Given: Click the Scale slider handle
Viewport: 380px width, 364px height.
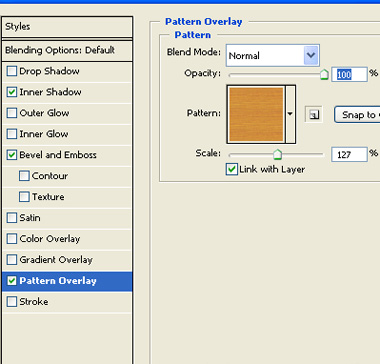Looking at the screenshot, I should 277,154.
